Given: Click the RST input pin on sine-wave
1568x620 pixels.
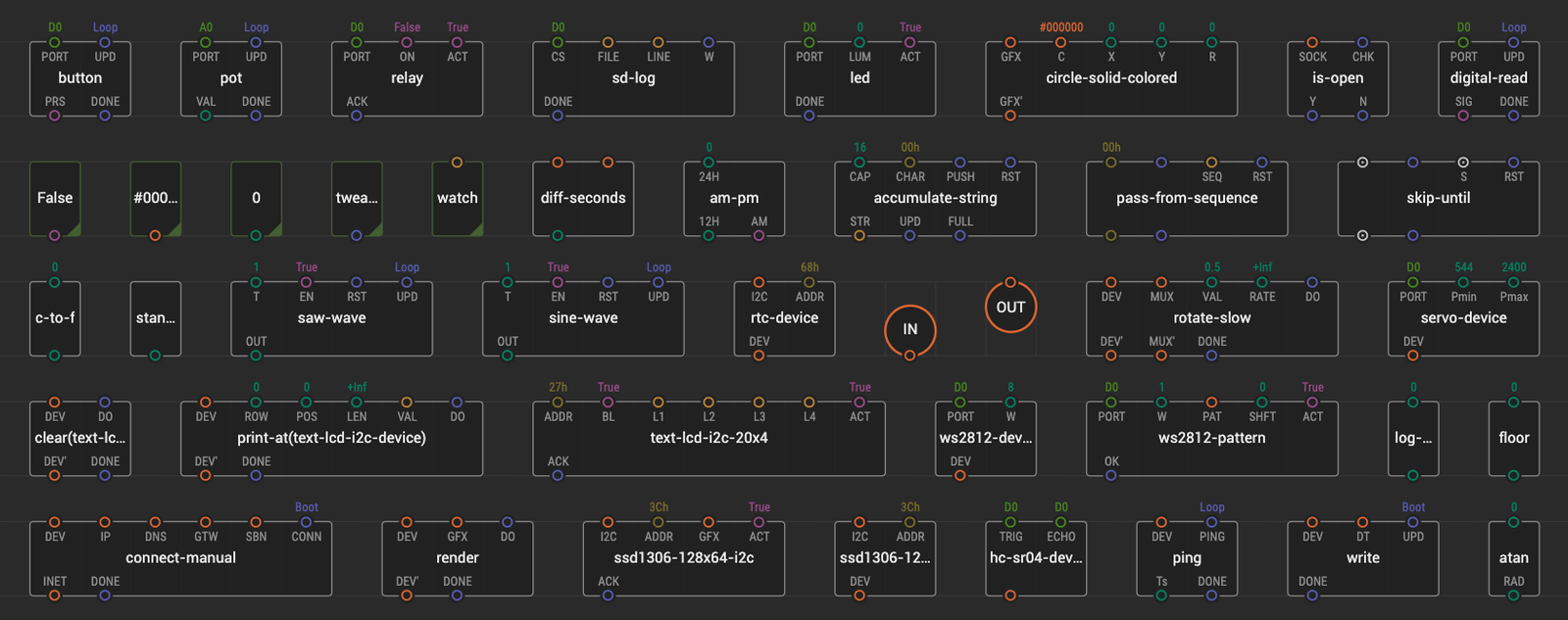Looking at the screenshot, I should pos(609,282).
